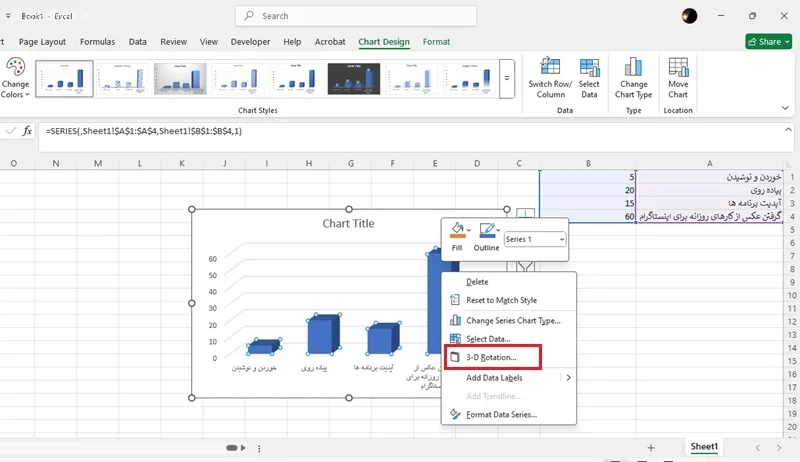Switch to the Format ribbon tab
The image size is (800, 462).
436,42
